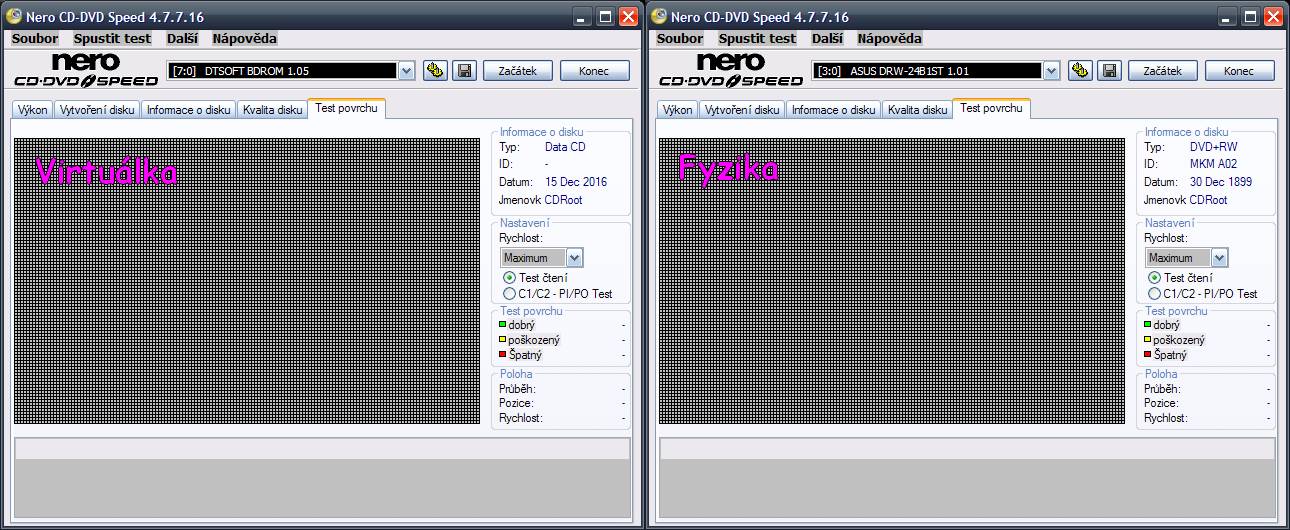
Task: Click "MKM A02" disc ID
Action: pos(1213,164)
